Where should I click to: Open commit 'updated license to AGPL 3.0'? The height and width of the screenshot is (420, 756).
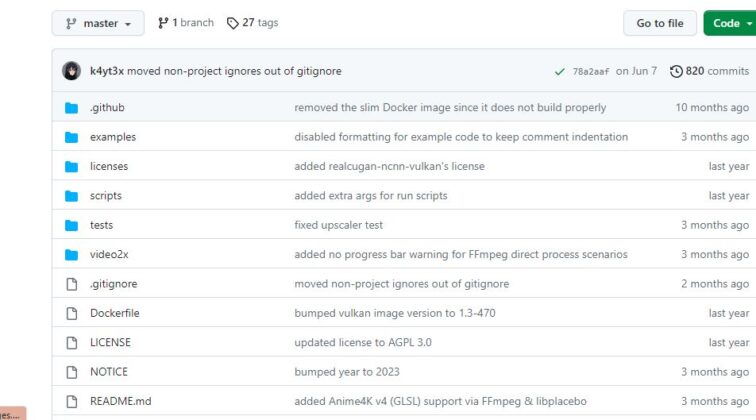pyautogui.click(x=363, y=342)
